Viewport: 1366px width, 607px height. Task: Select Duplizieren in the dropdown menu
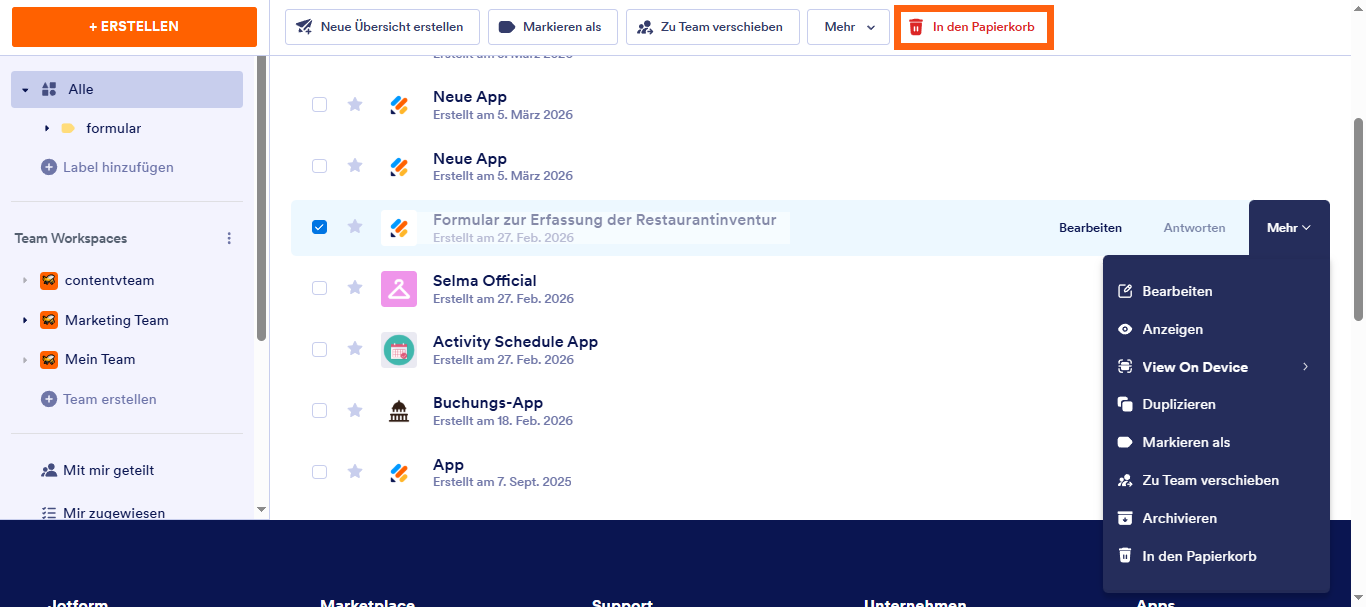(x=1216, y=404)
